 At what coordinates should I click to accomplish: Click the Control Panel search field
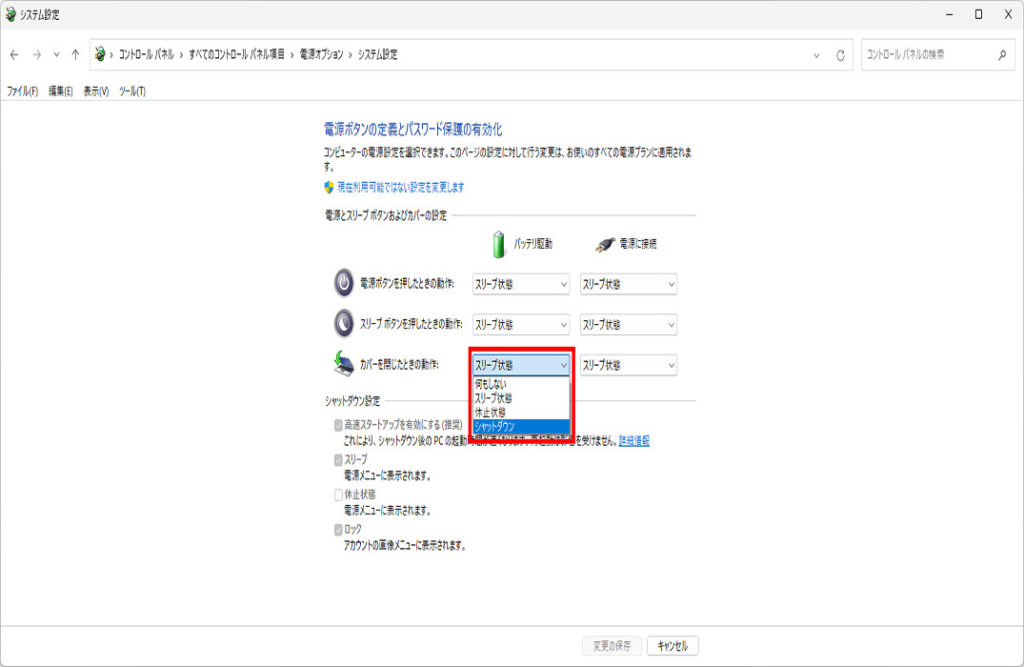coord(925,55)
